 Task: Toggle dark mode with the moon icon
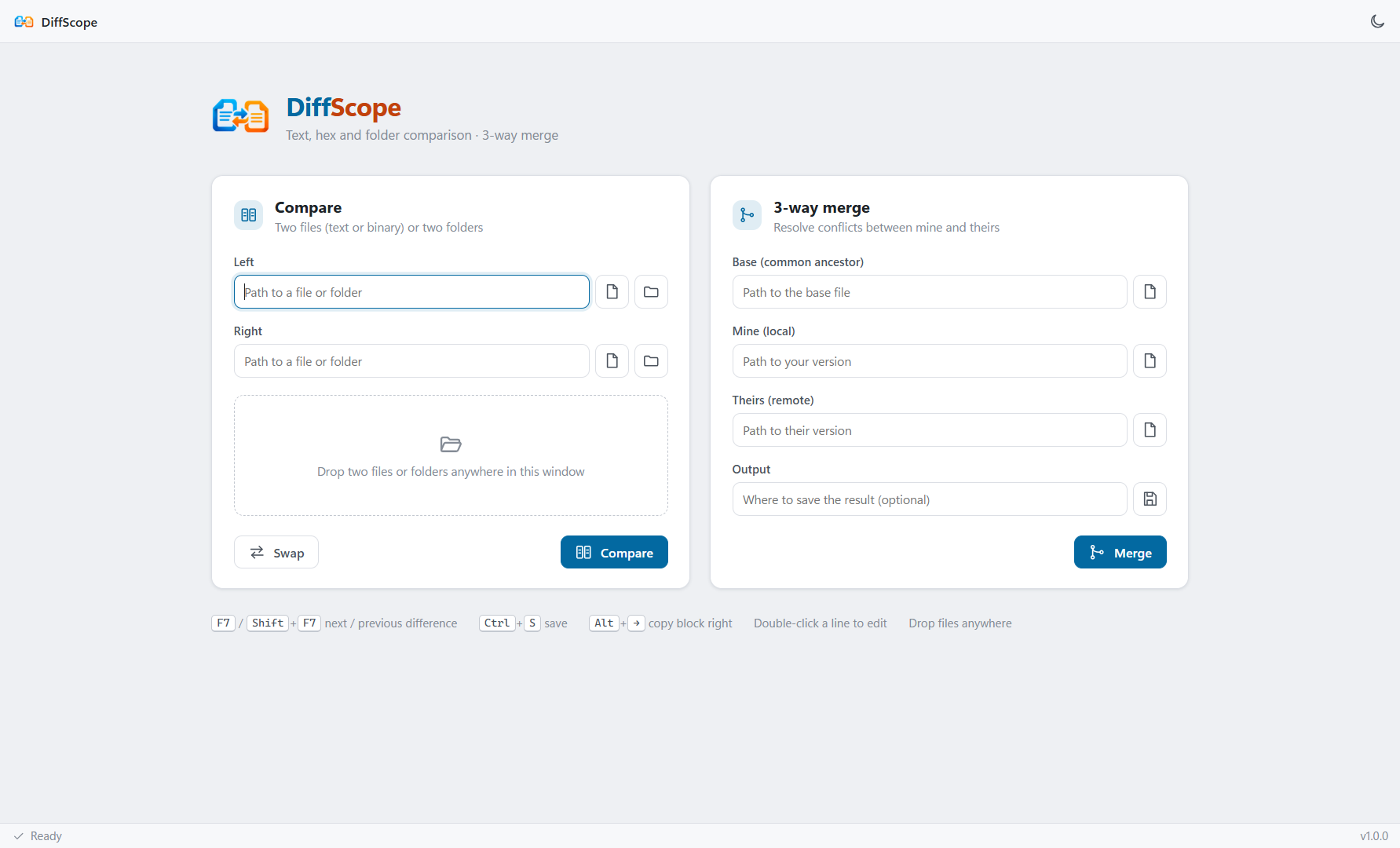pyautogui.click(x=1377, y=21)
